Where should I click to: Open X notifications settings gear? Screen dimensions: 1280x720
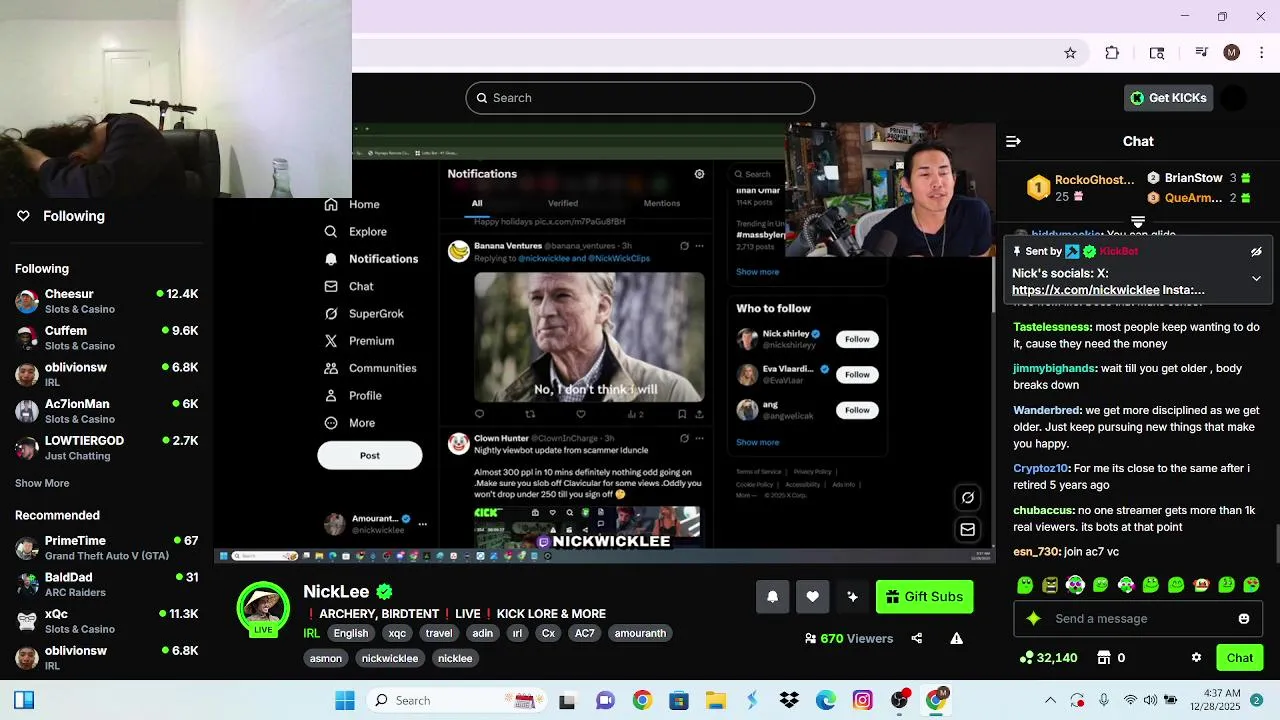pyautogui.click(x=699, y=174)
